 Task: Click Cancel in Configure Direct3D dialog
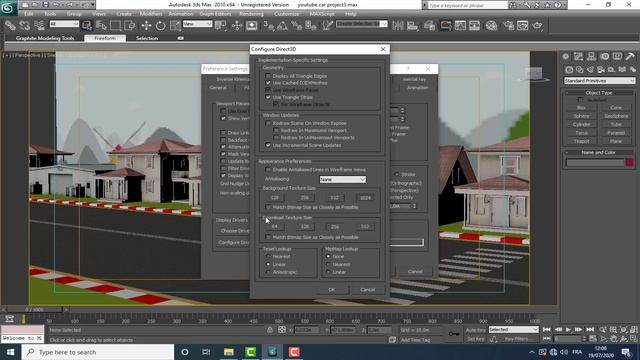(x=367, y=290)
